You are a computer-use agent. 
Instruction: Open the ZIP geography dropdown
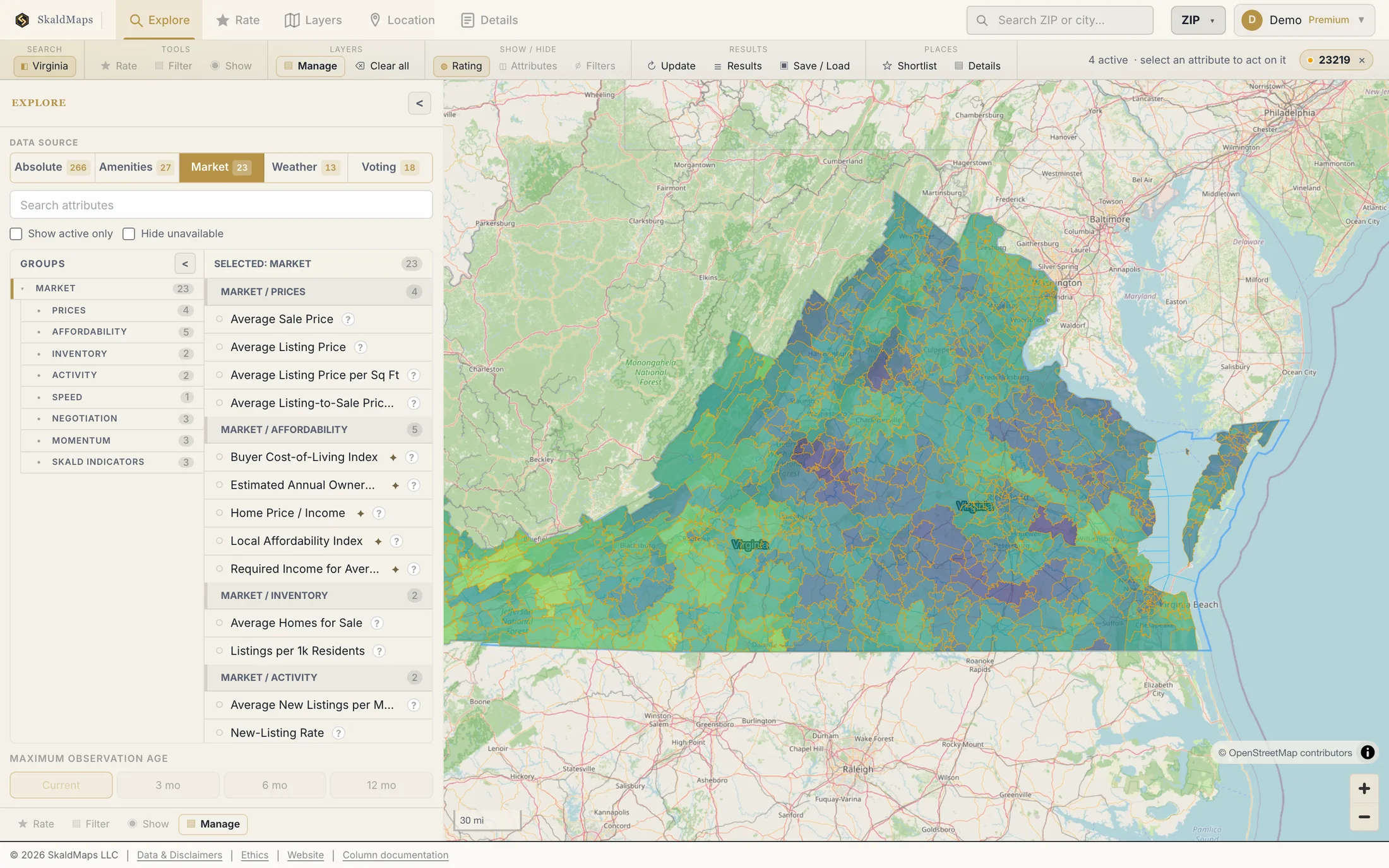click(x=1198, y=20)
